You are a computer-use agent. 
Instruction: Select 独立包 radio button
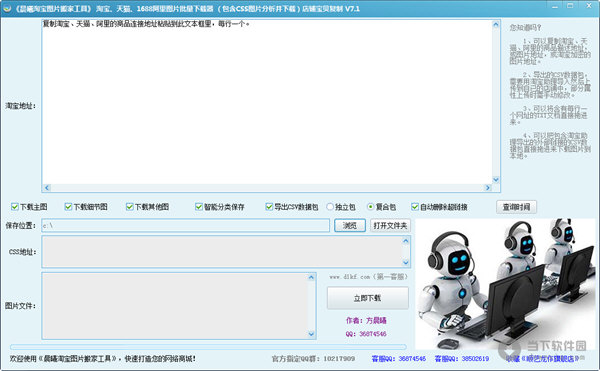(x=330, y=207)
